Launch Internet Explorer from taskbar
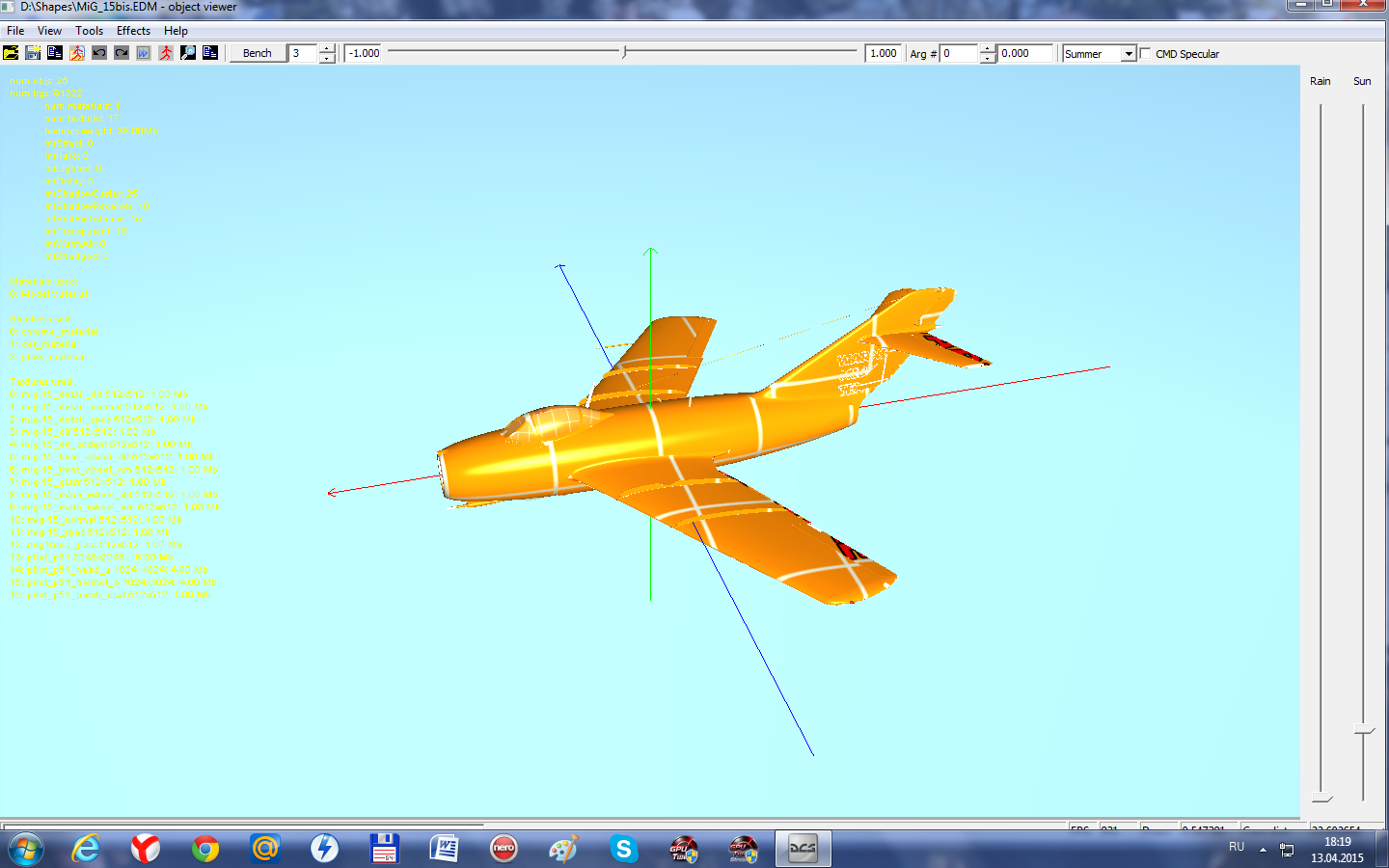The height and width of the screenshot is (868, 1389). 86,849
